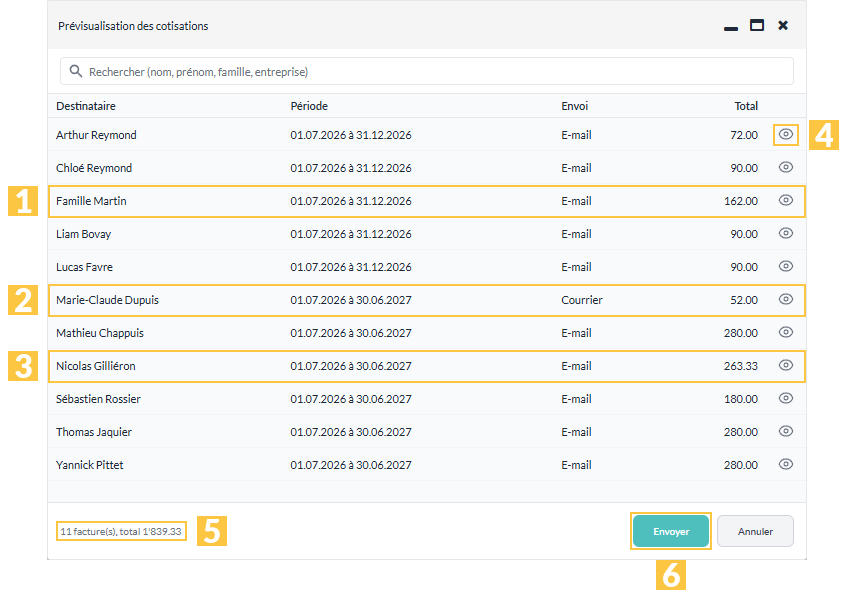The height and width of the screenshot is (598, 847).
Task: Click the Destinataire column header
Action: click(x=86, y=106)
